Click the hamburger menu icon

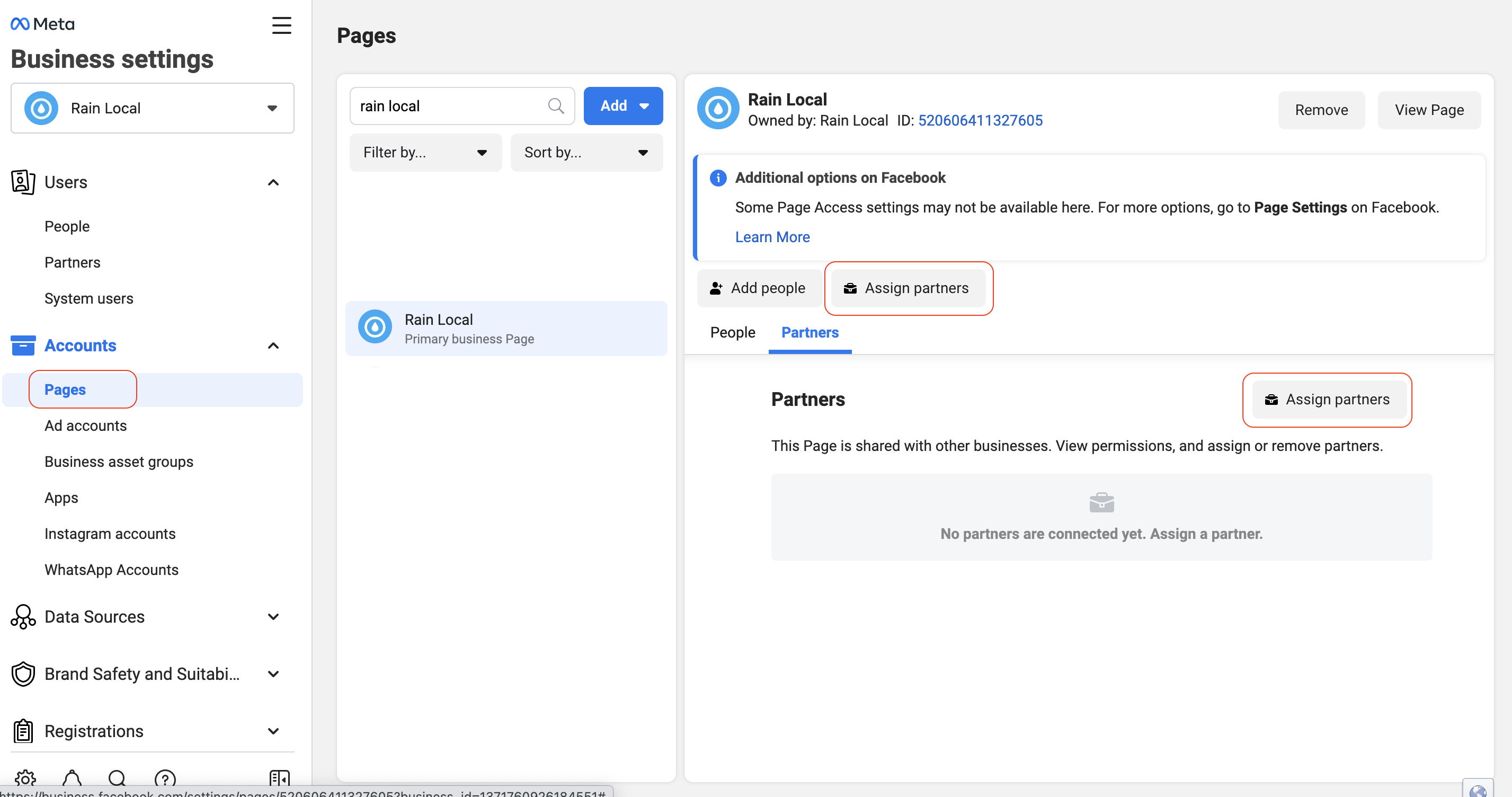click(x=281, y=25)
